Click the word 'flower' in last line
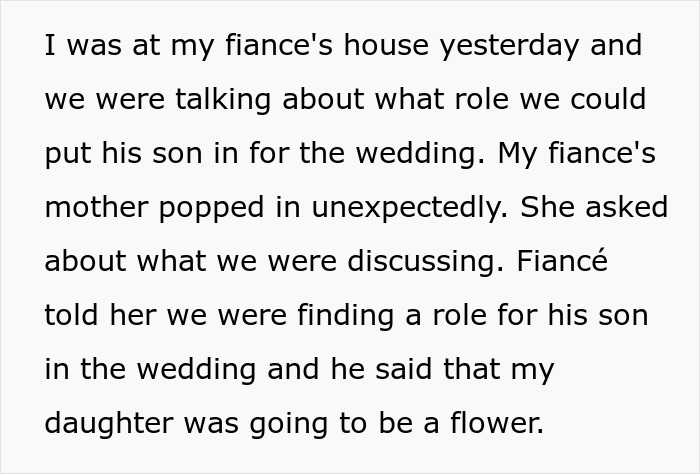Screen dimensions: 700x474 [497, 422]
